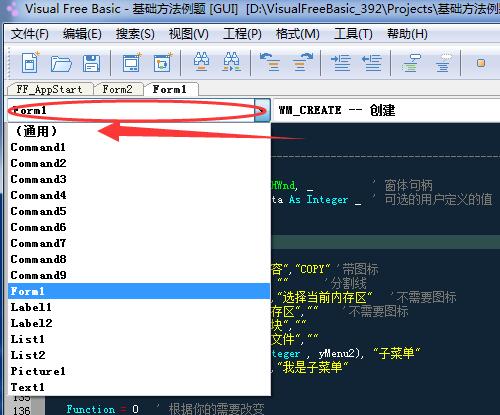Viewport: 500px width, 415px height.
Task: Click the "我是子菜单" string in the code
Action: point(313,367)
